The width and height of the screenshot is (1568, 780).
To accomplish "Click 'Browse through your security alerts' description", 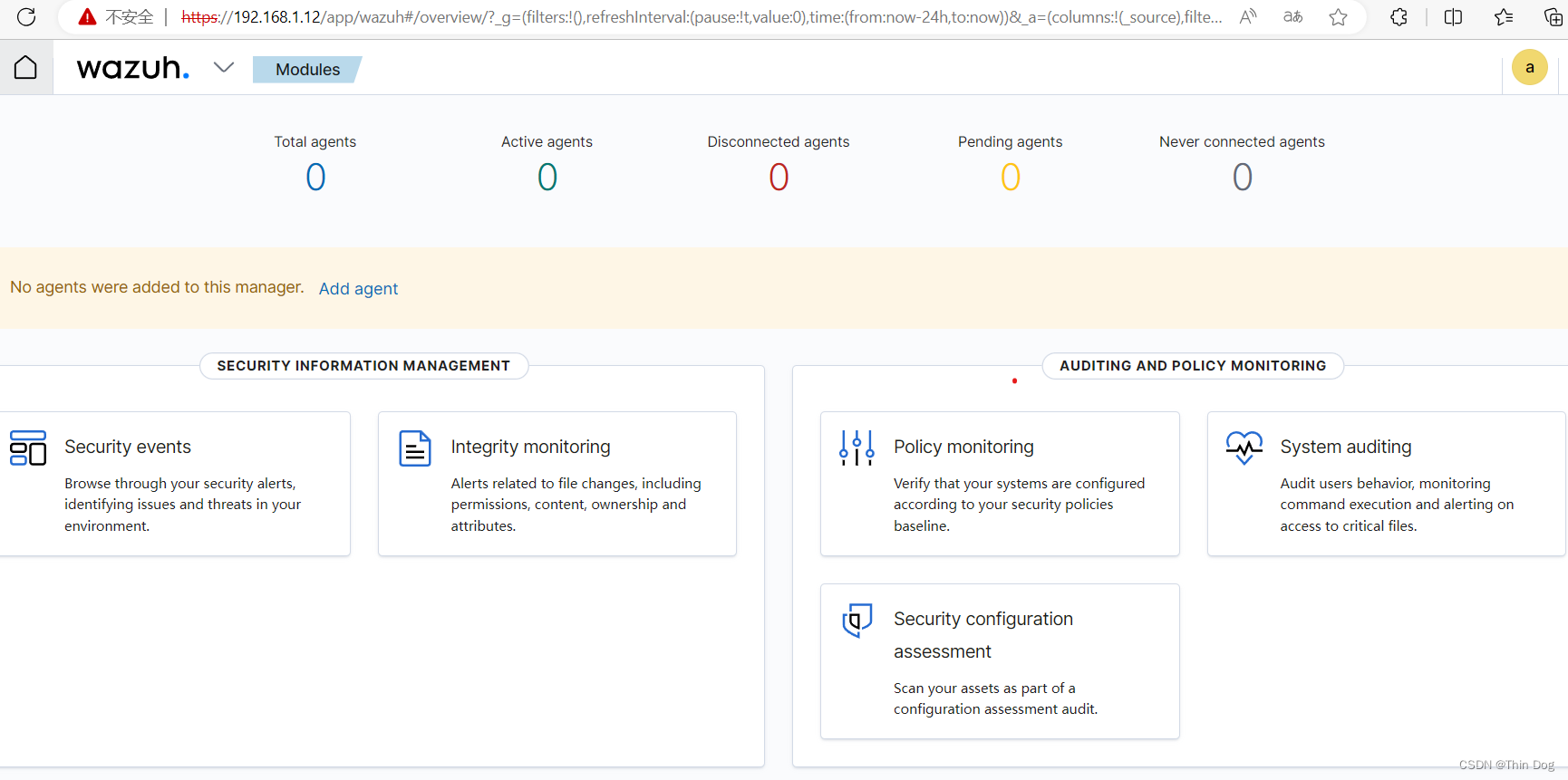I will [182, 505].
